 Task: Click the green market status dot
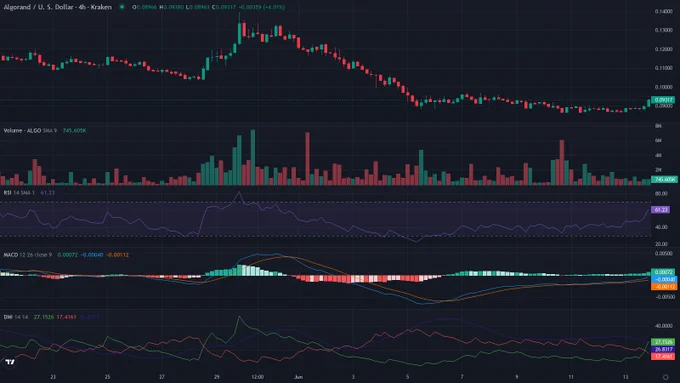click(x=122, y=7)
